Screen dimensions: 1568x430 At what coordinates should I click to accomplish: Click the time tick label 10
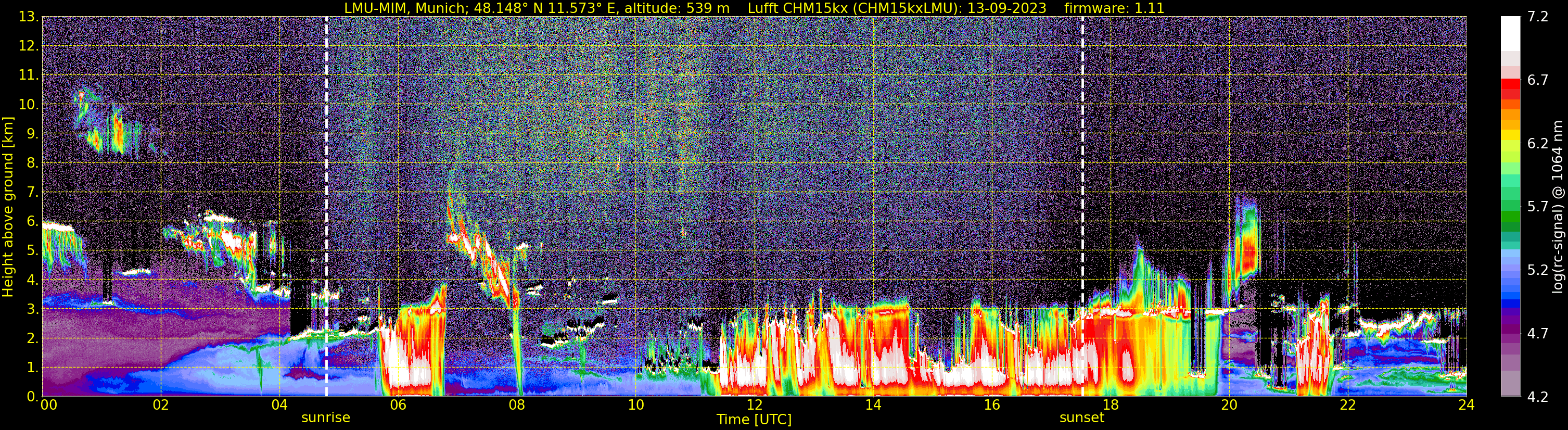tap(635, 405)
